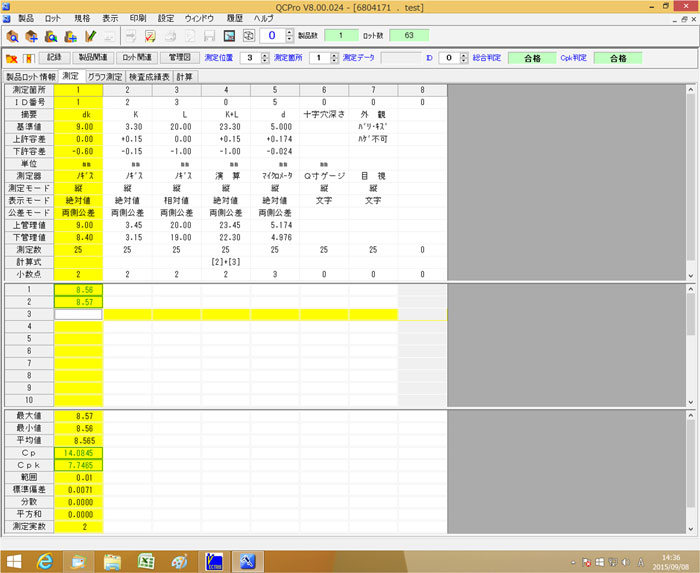
Task: Increase the 測定位置 spinner value
Action: (x=265, y=55)
